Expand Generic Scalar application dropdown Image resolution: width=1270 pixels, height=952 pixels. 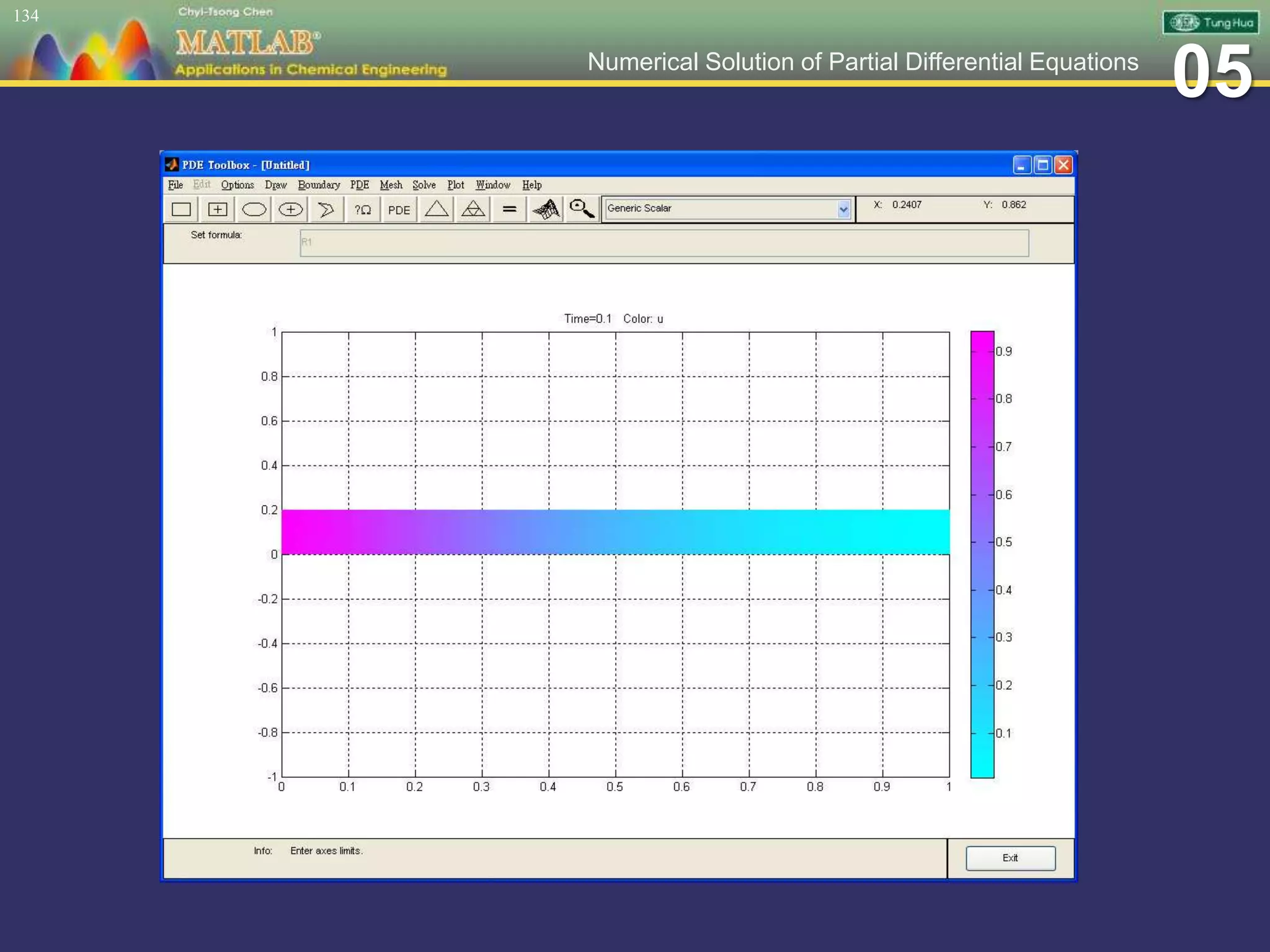843,209
